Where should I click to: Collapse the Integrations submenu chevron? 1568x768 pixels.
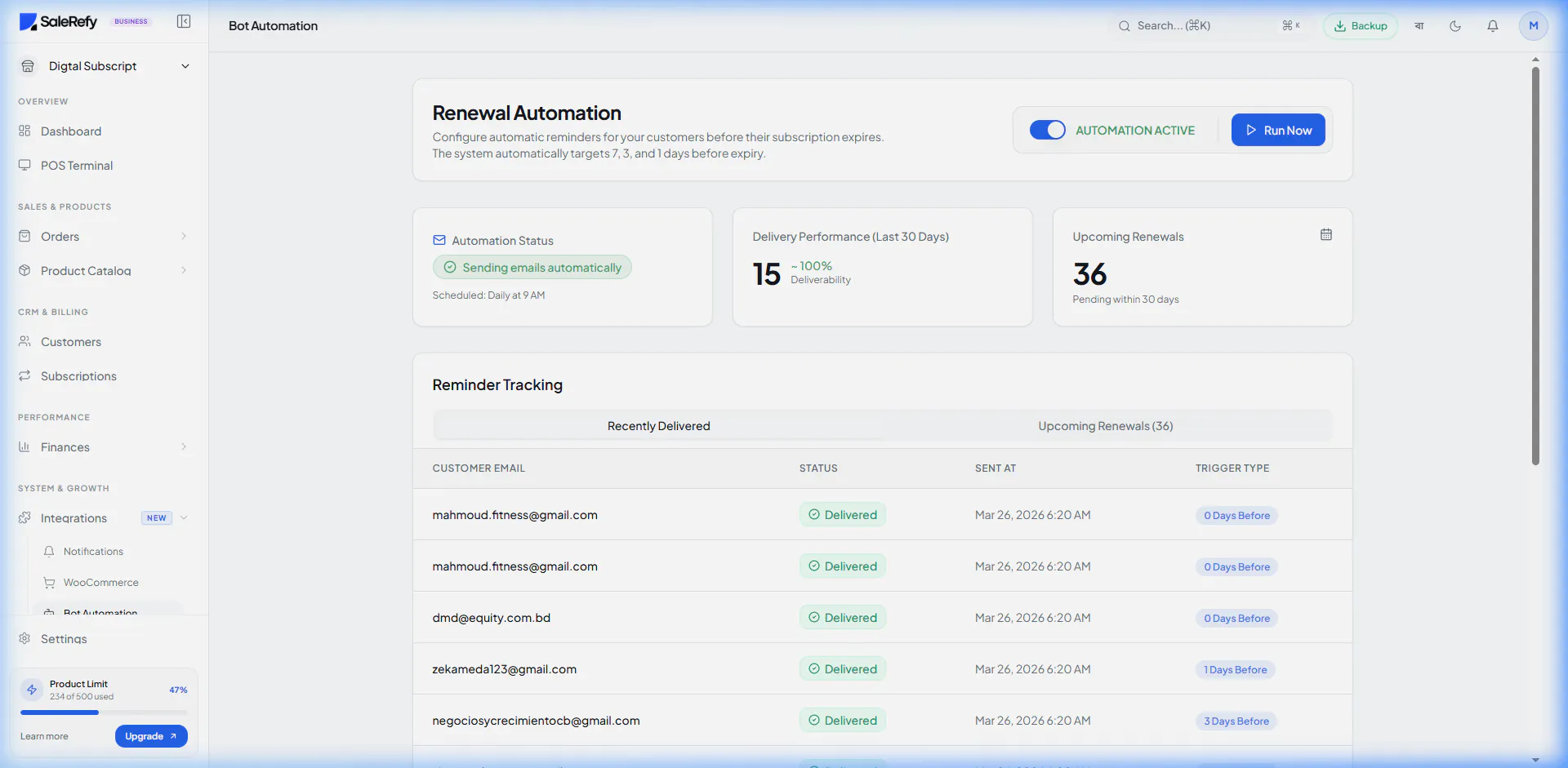tap(184, 517)
